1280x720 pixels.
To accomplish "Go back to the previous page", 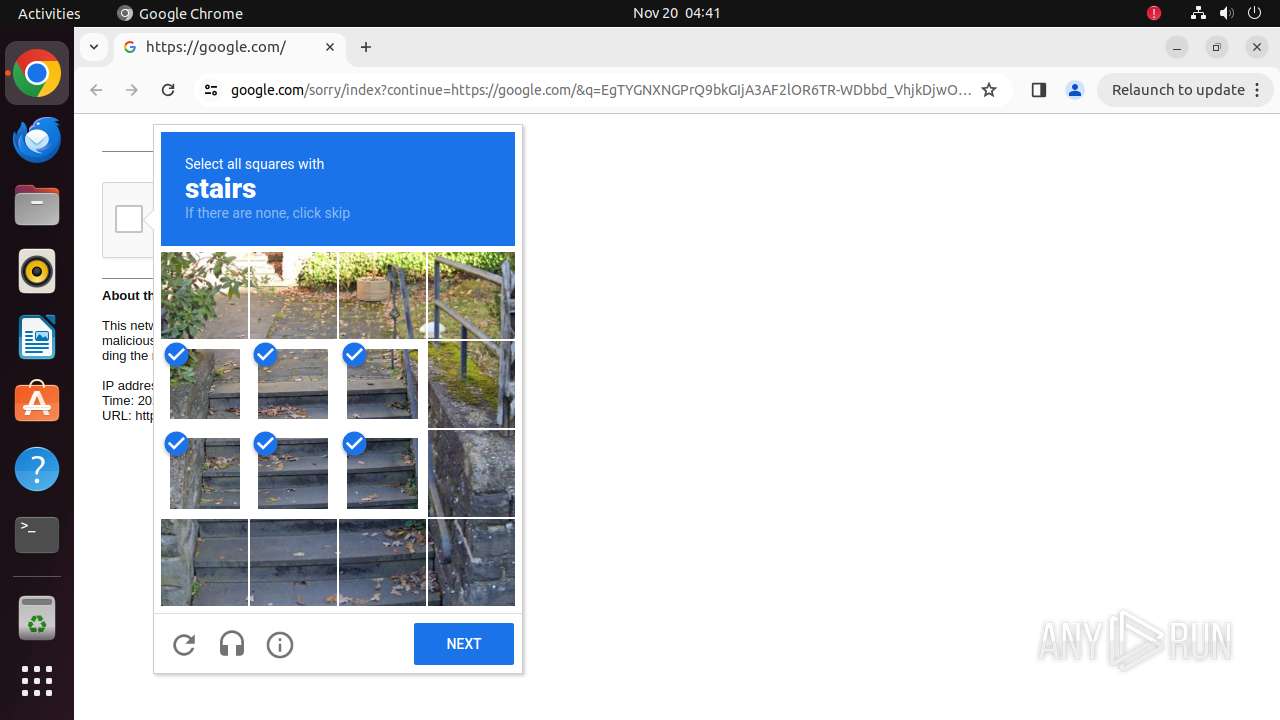I will click(x=96, y=90).
